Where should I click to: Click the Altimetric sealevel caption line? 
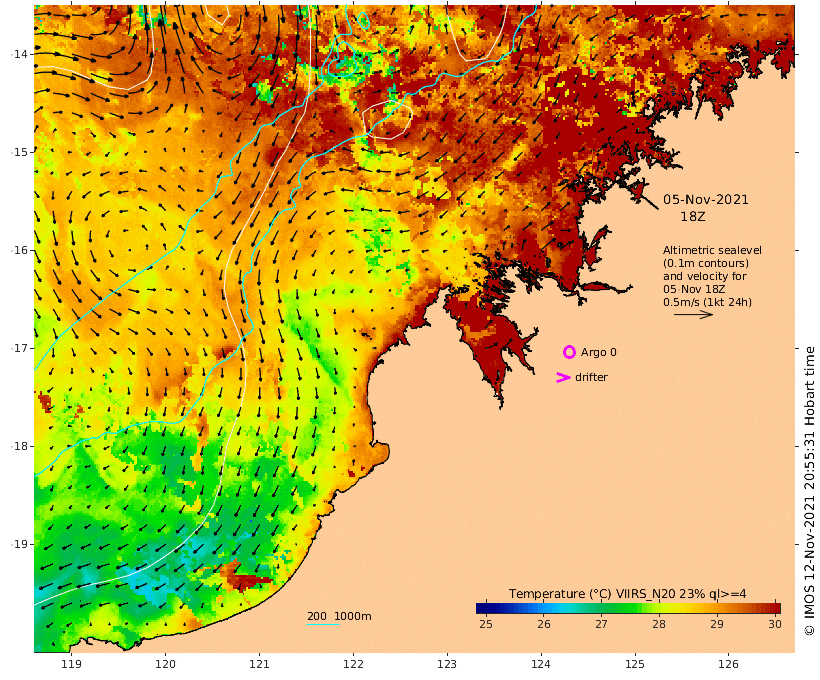[712, 251]
